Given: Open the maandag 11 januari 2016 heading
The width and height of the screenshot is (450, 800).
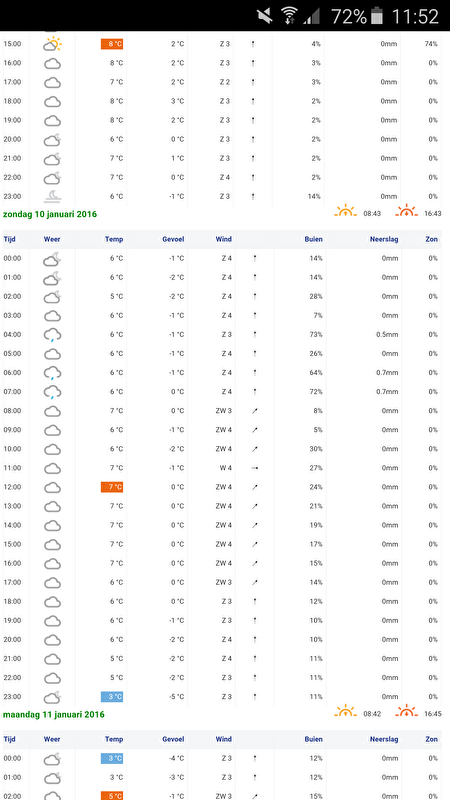Looking at the screenshot, I should click(x=54, y=714).
